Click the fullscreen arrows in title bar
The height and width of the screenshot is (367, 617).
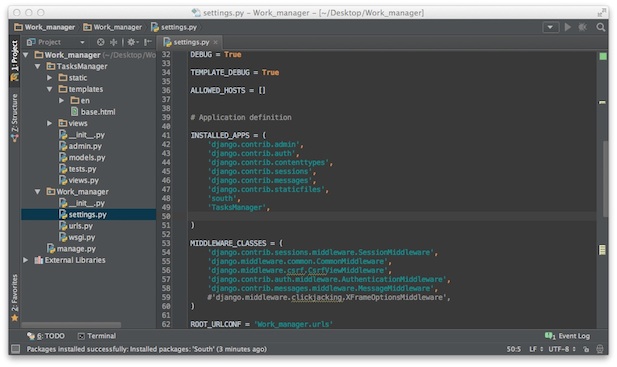coord(601,12)
